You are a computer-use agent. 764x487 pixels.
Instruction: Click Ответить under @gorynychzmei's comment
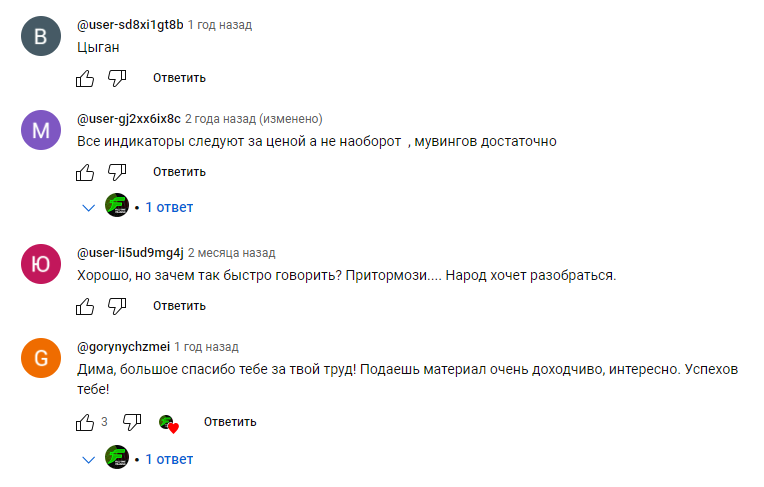coord(230,422)
